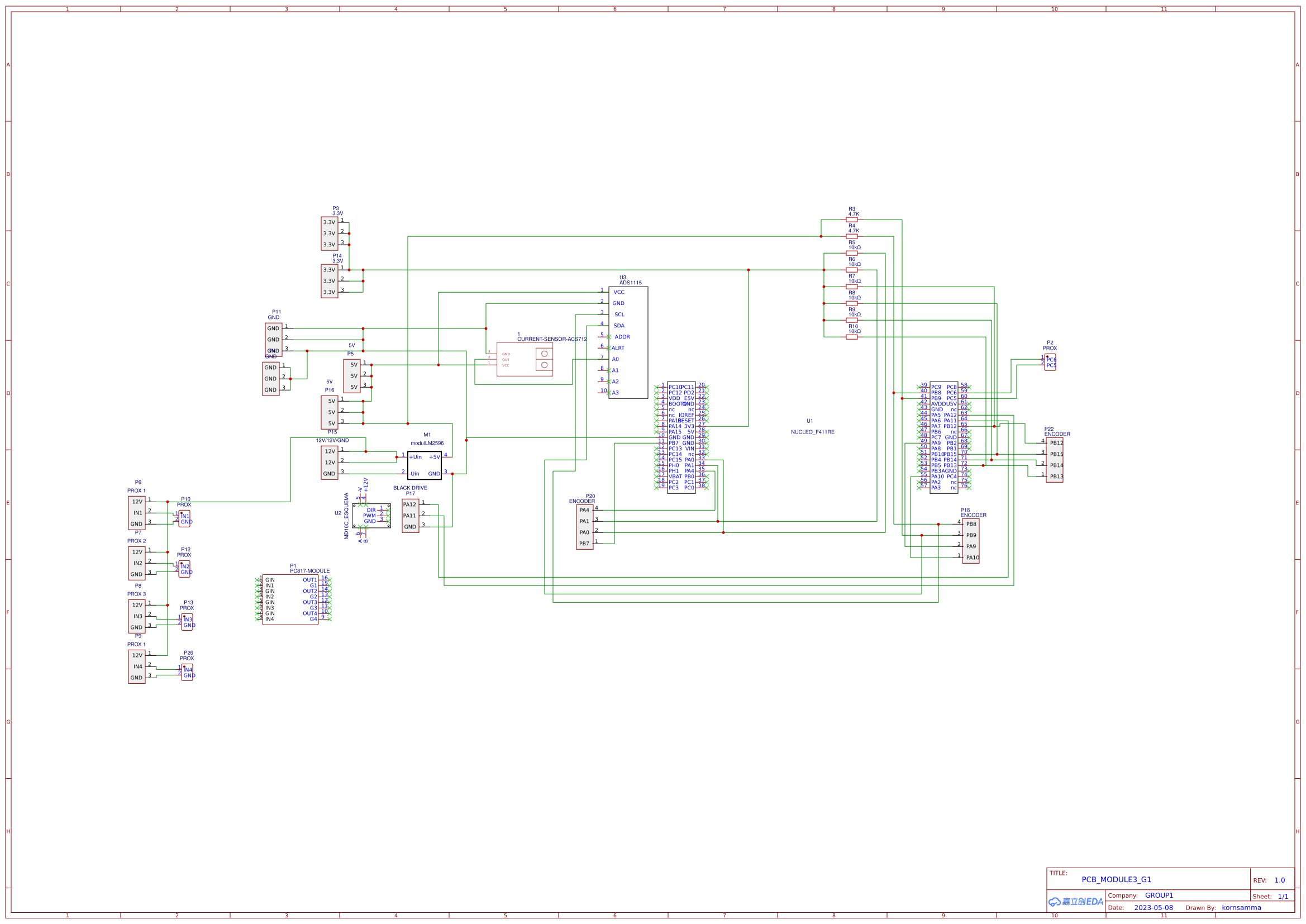
Task: Select the P3 3.3V header connector
Action: point(330,234)
